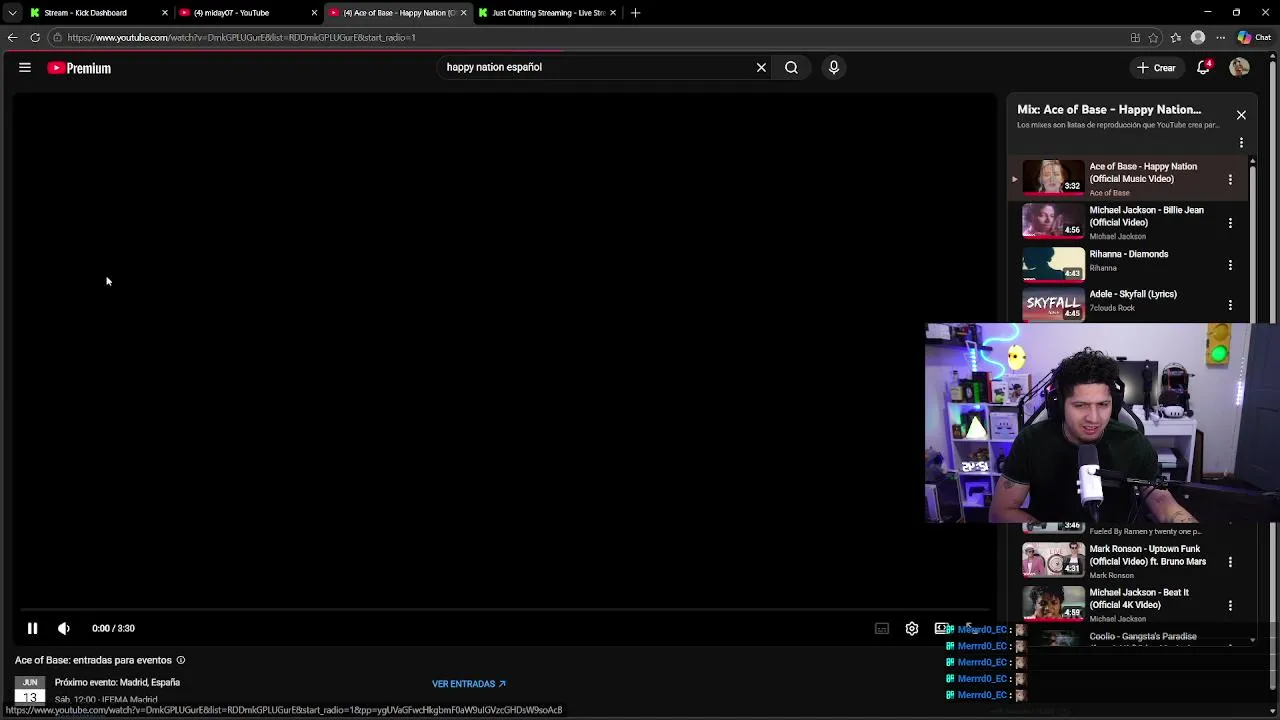Click the Crear button
The image size is (1280, 720).
(1156, 68)
